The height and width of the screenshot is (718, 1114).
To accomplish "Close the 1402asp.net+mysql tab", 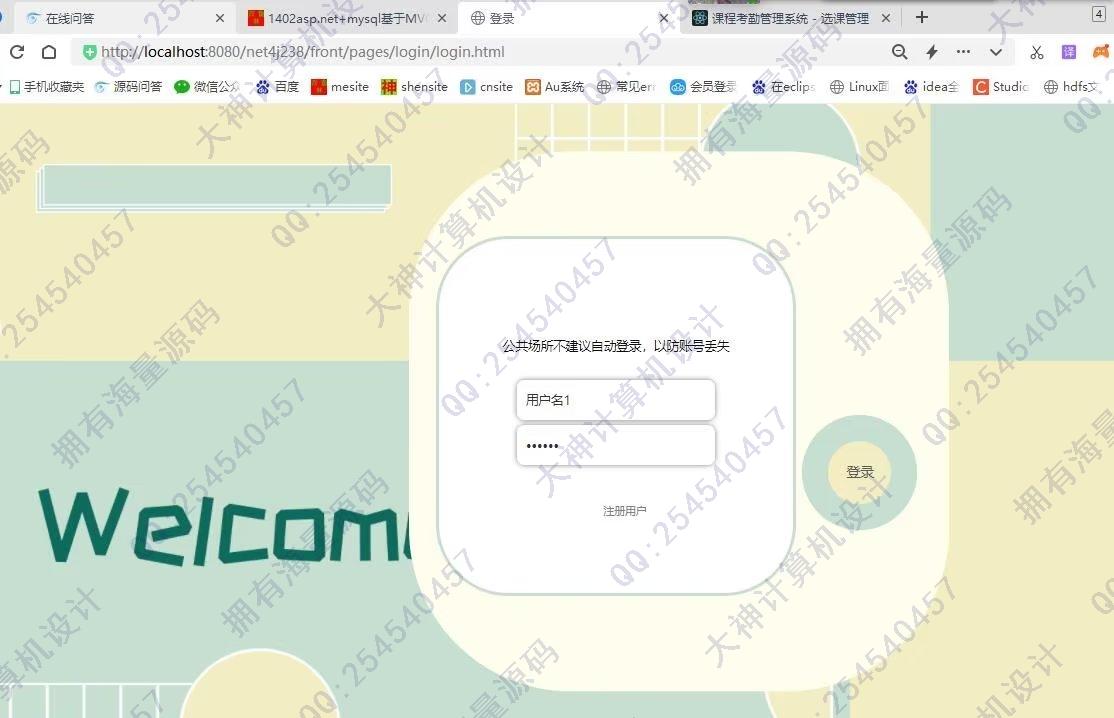I will coord(442,18).
